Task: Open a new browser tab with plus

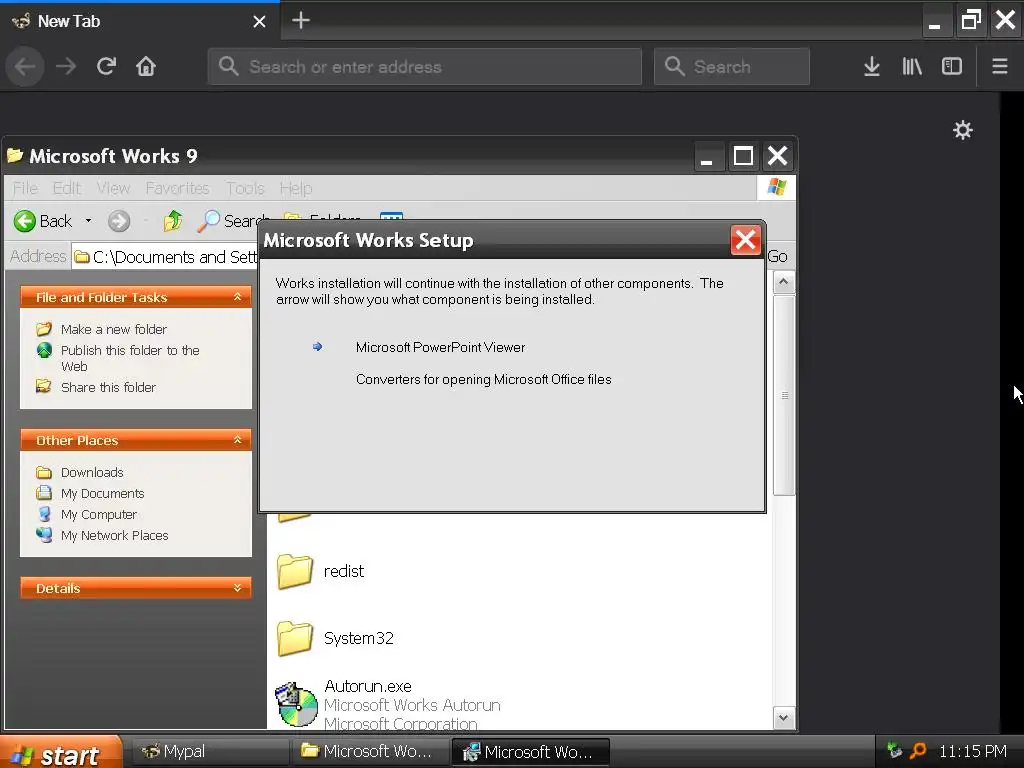Action: point(300,20)
